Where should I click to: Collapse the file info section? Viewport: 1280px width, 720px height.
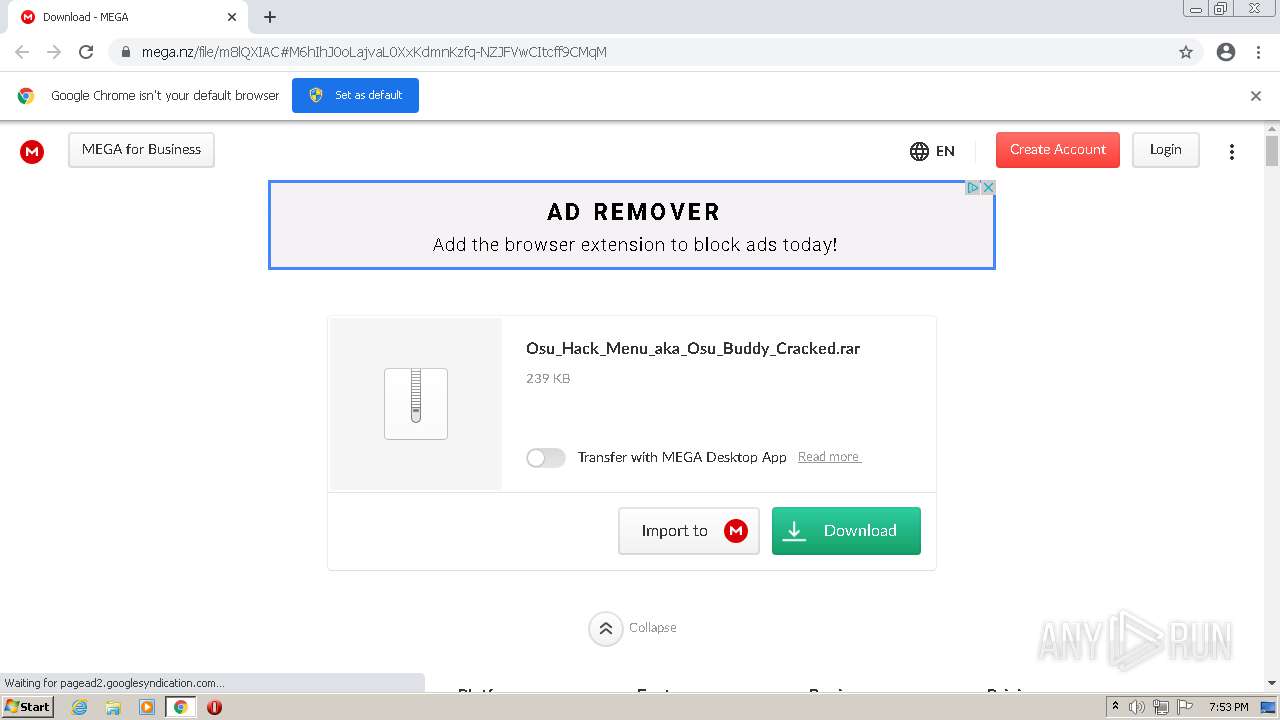[x=606, y=628]
